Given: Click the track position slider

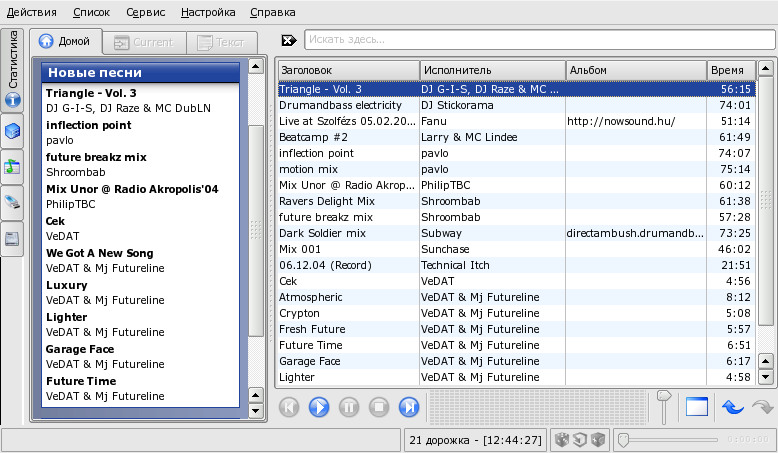Looking at the screenshot, I should point(668,440).
